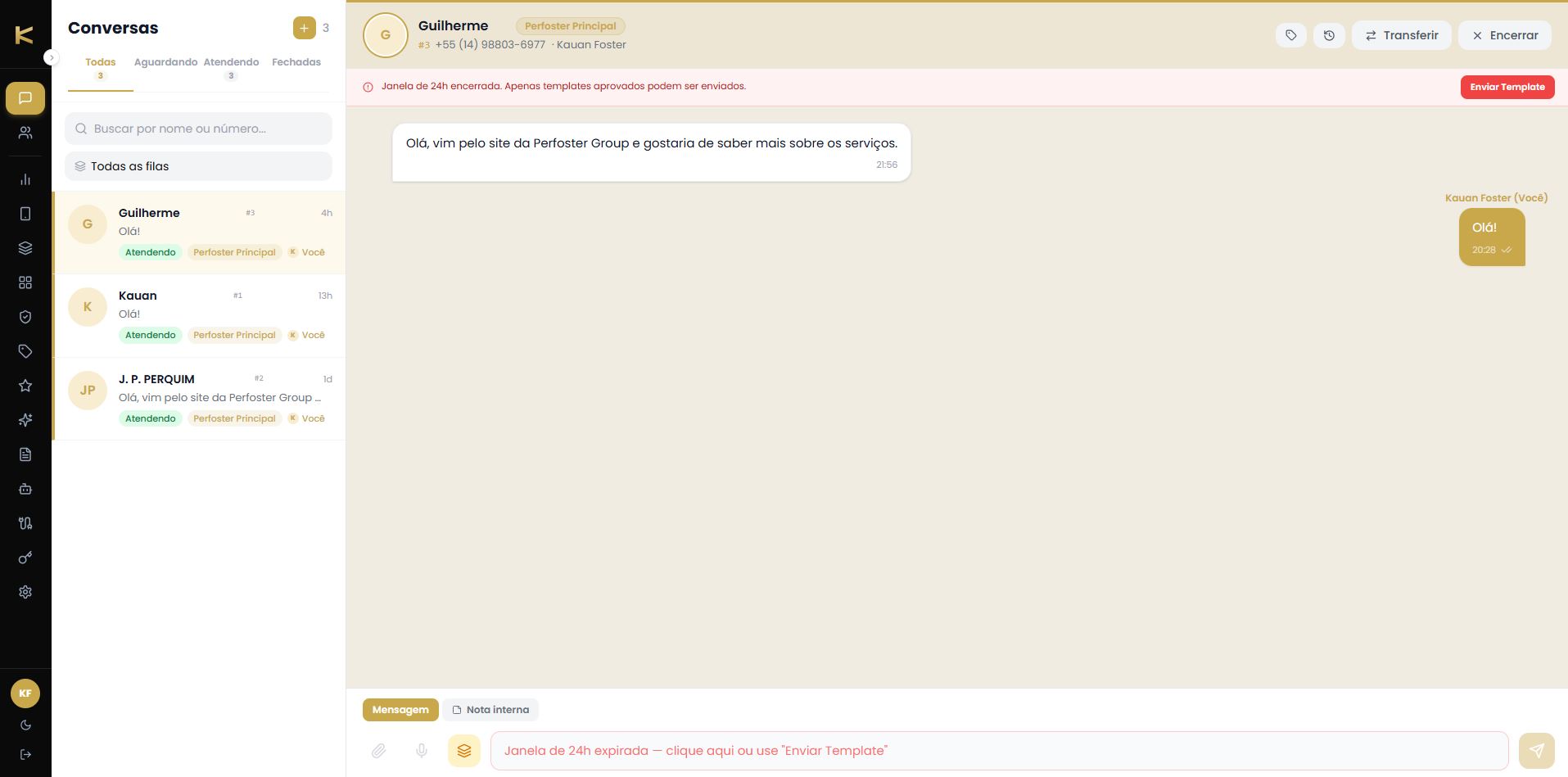Click the expired 24h window message input
The width and height of the screenshot is (1568, 777).
999,751
